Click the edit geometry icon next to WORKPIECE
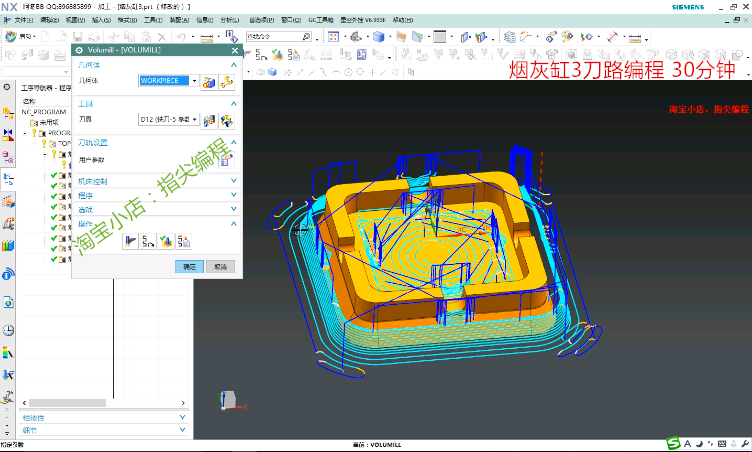 click(226, 81)
